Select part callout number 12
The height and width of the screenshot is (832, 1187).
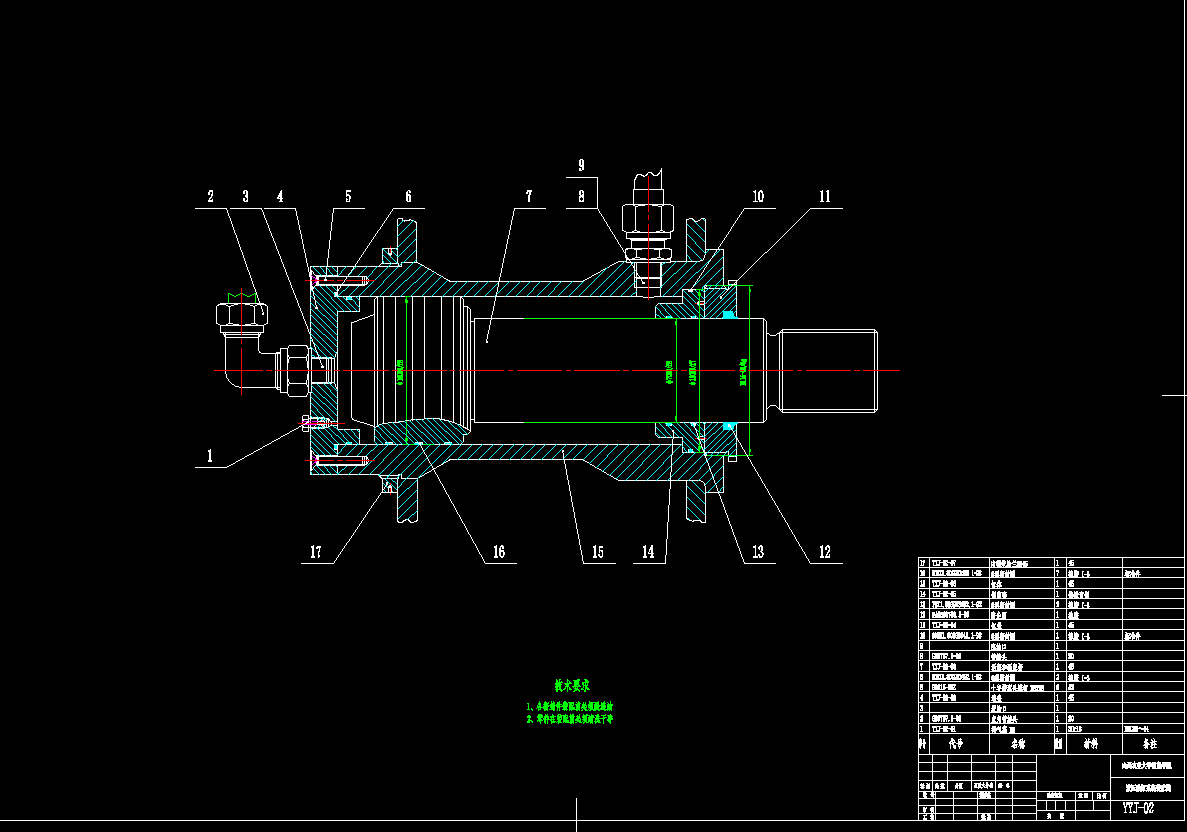(824, 552)
